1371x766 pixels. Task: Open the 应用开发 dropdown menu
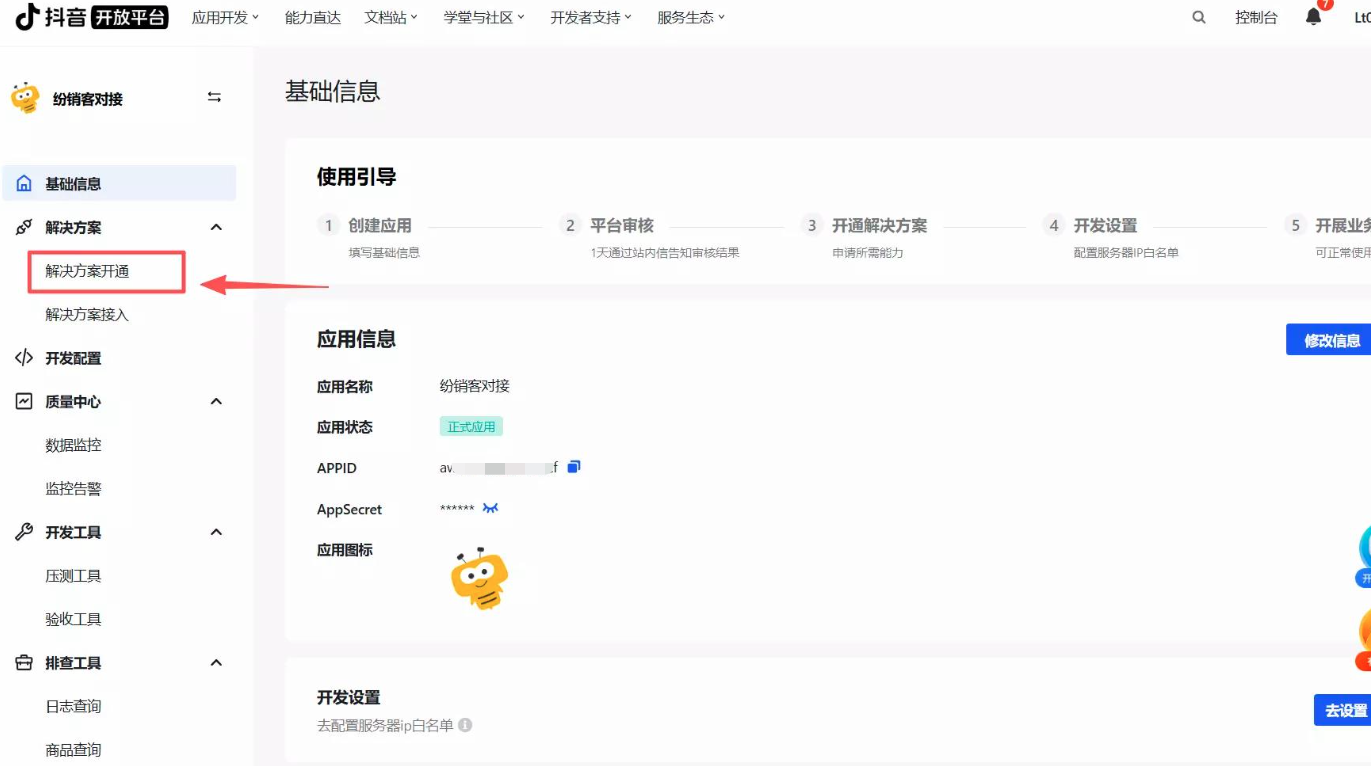pyautogui.click(x=225, y=17)
